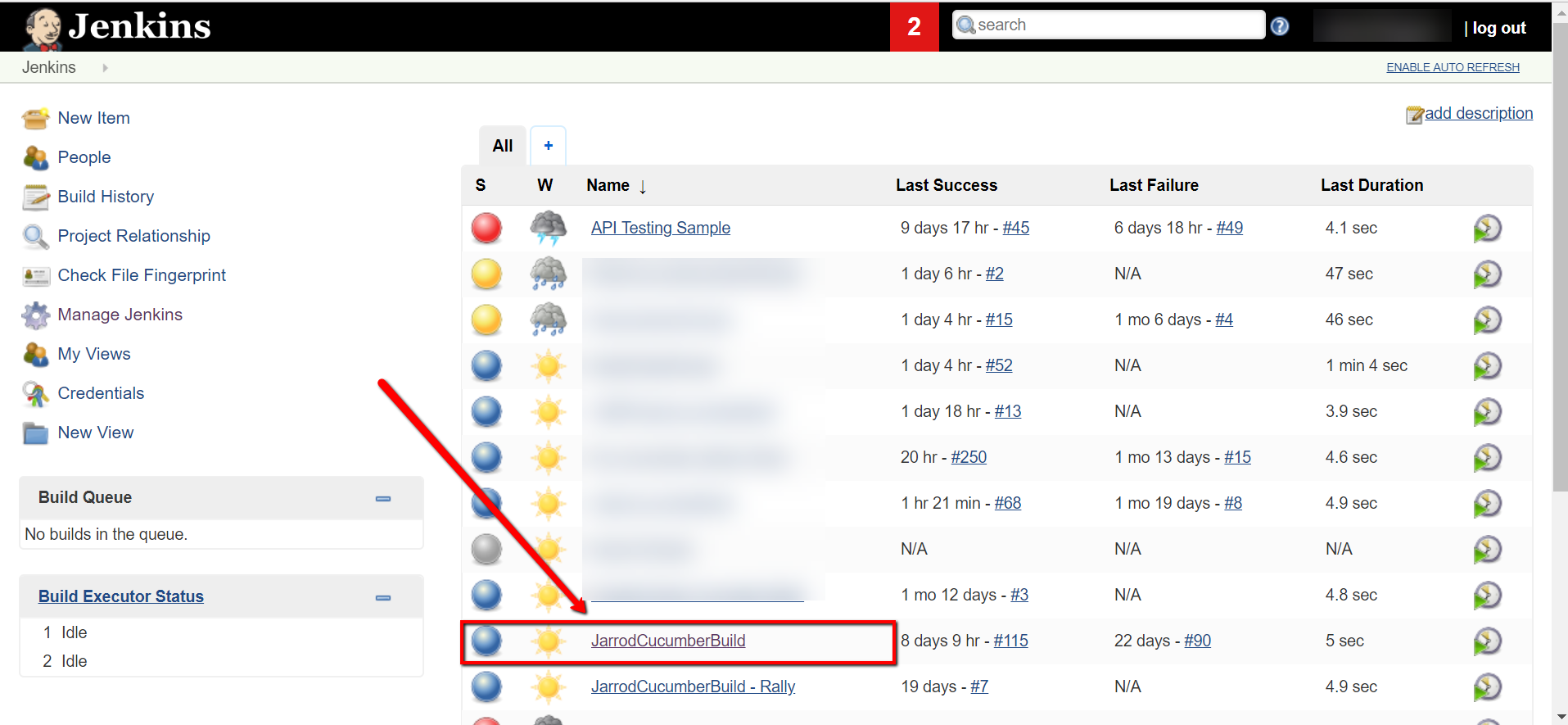The image size is (1568, 725).
Task: Schedule a build for JarrodCucumberBuild
Action: point(1487,641)
